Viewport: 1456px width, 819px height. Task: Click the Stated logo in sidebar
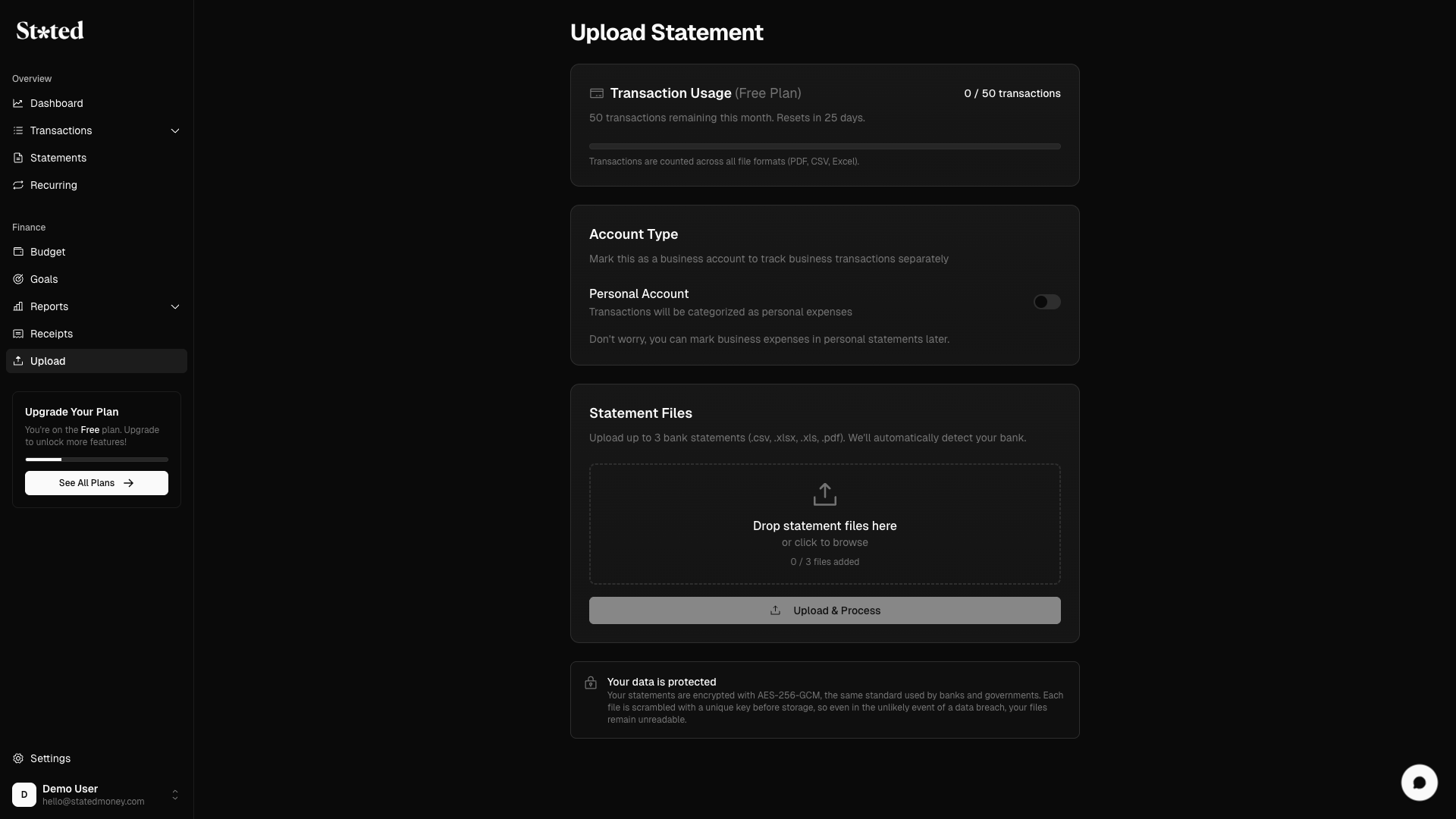pos(50,30)
